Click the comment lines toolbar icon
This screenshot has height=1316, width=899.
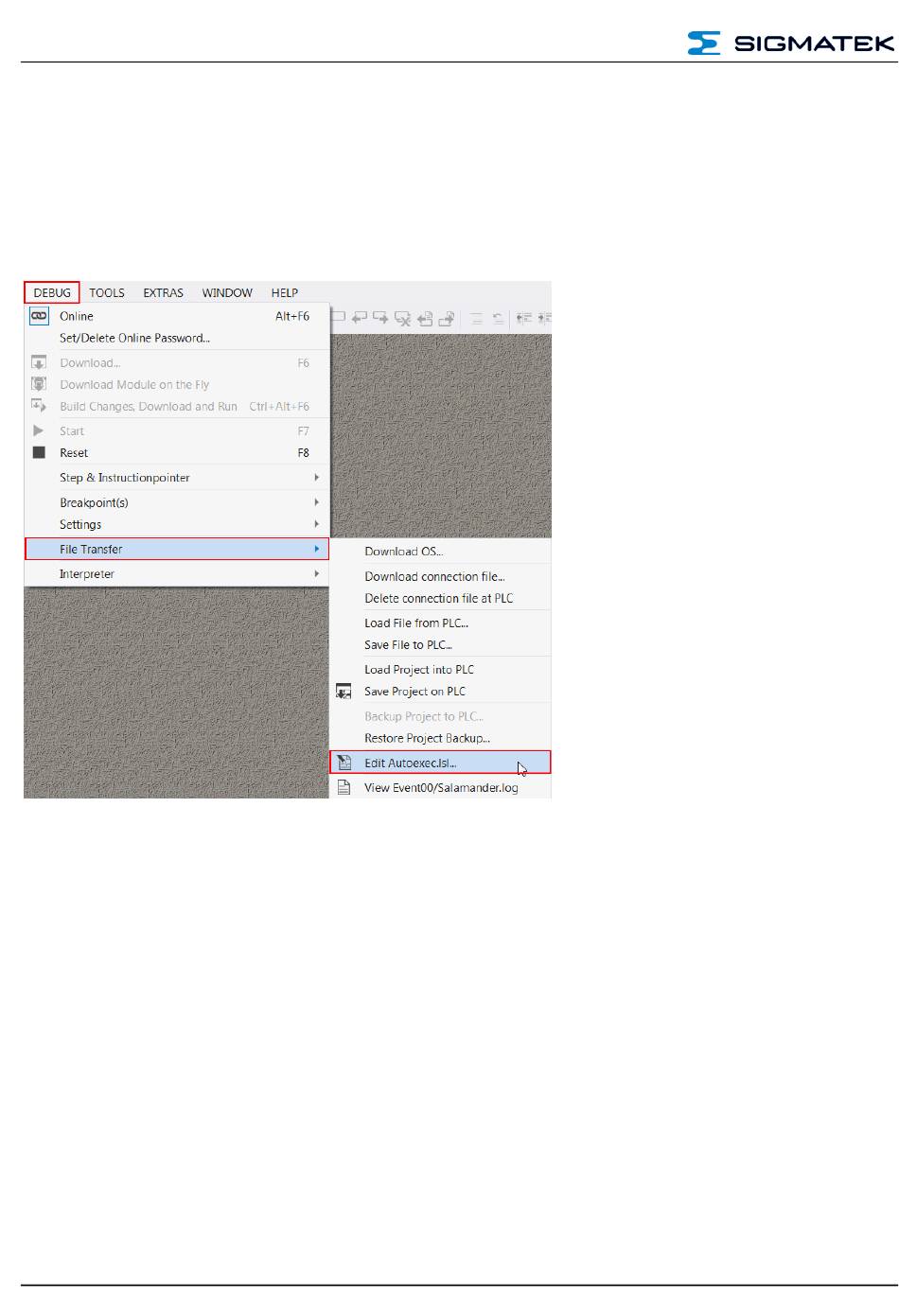coord(477,319)
